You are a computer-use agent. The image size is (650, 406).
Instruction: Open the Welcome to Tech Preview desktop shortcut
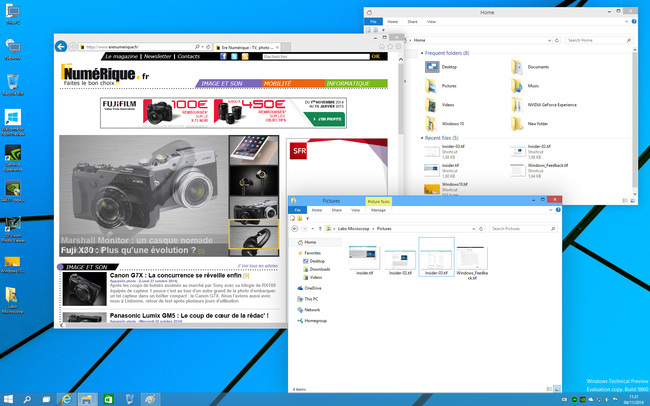[13, 122]
